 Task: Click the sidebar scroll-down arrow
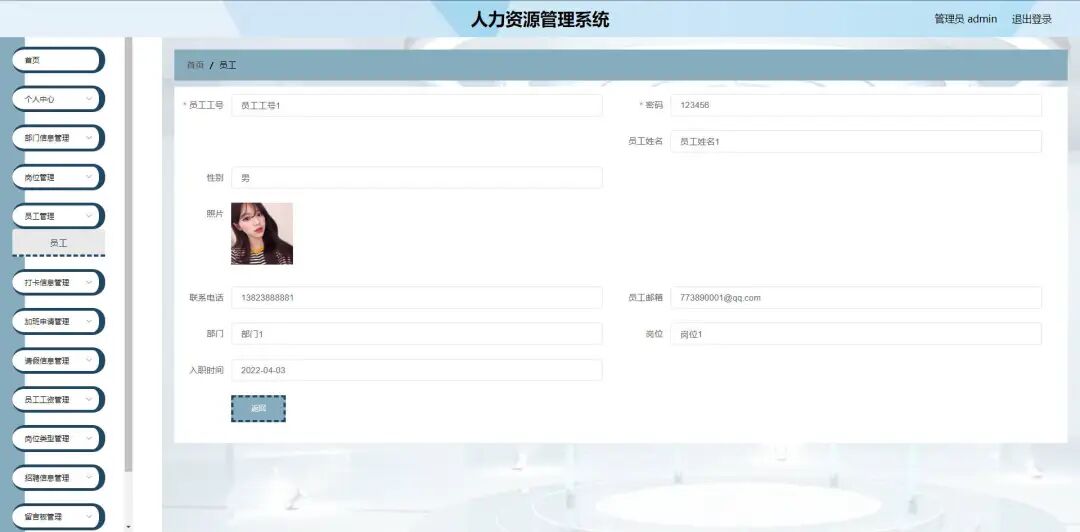(x=128, y=527)
